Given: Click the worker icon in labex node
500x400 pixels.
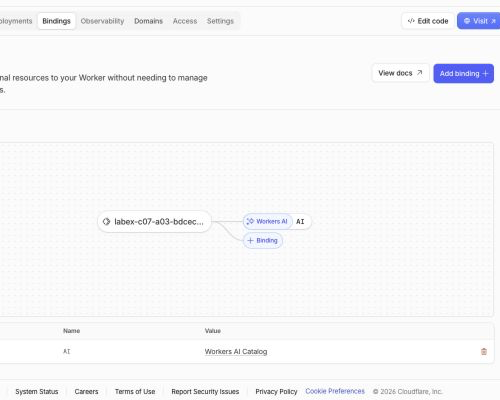Looking at the screenshot, I should click(106, 222).
